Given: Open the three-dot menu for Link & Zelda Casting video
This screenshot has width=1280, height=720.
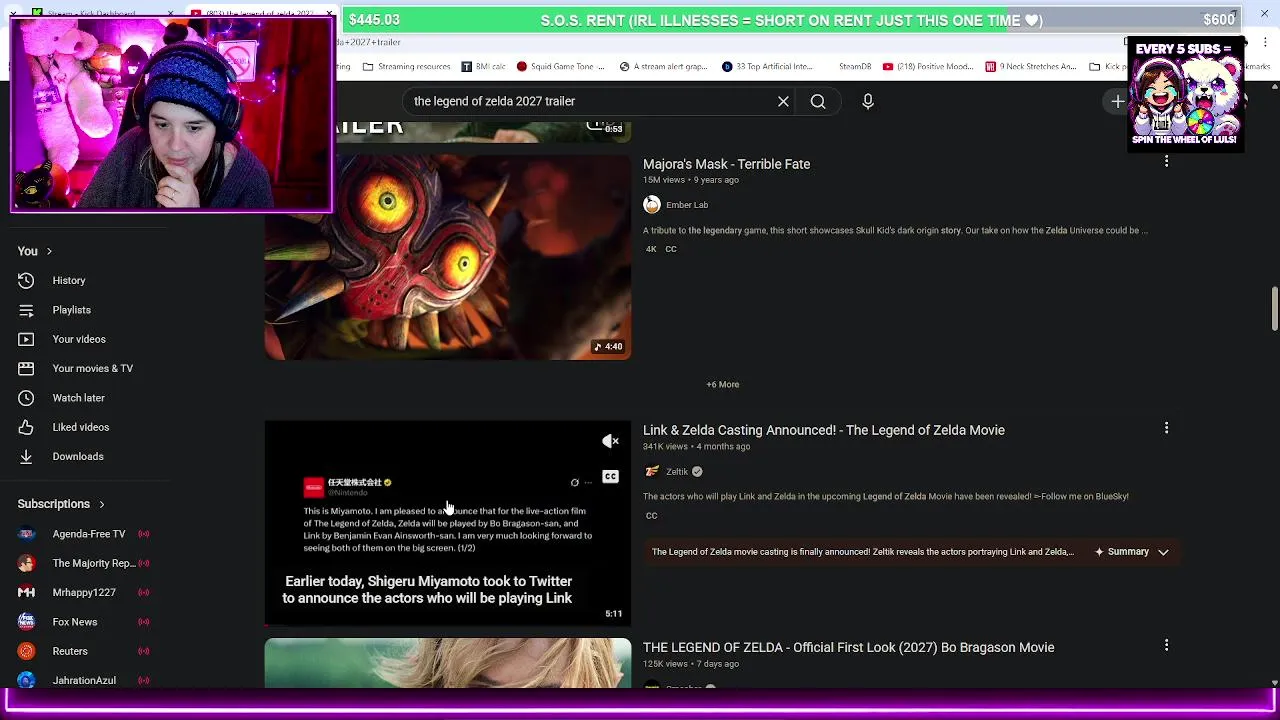Looking at the screenshot, I should [x=1166, y=428].
